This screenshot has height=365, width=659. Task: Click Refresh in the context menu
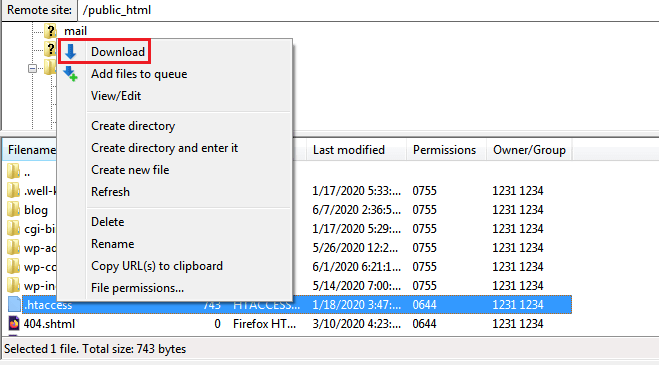click(111, 192)
